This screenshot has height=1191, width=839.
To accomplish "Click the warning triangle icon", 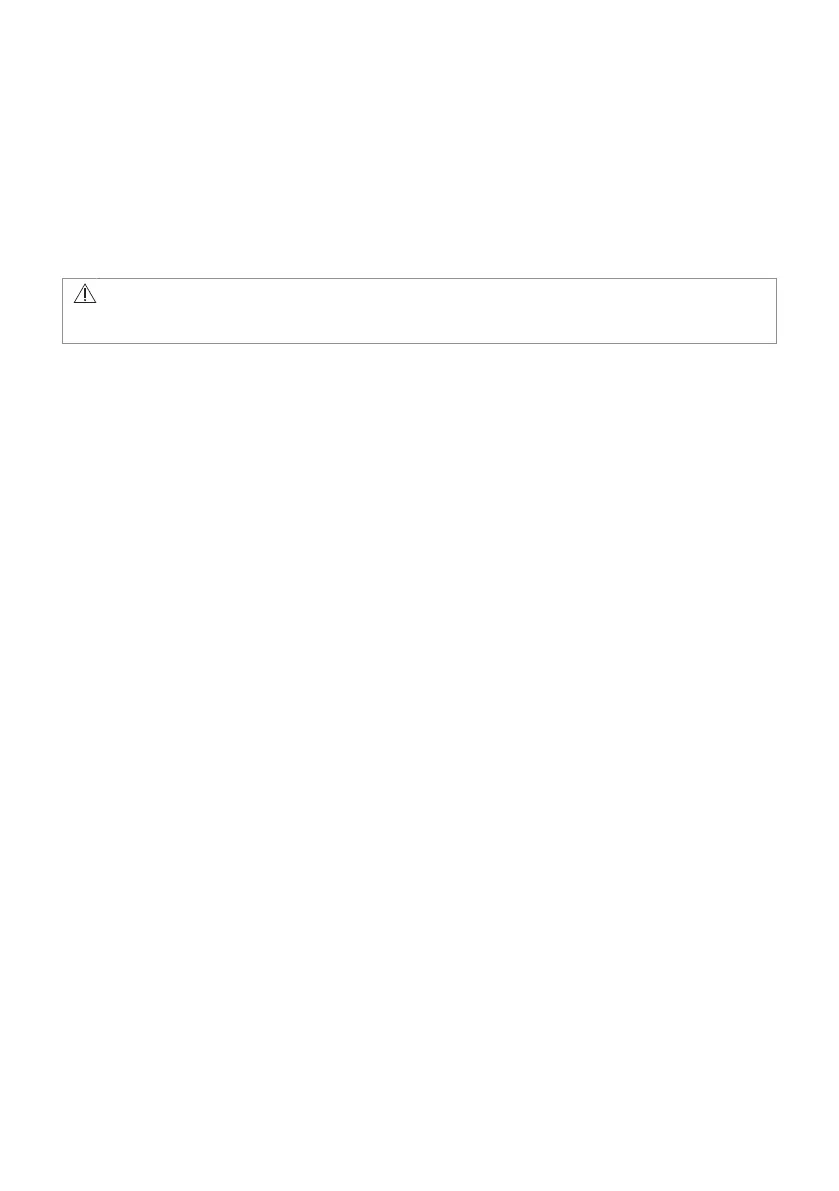I will tap(85, 293).
